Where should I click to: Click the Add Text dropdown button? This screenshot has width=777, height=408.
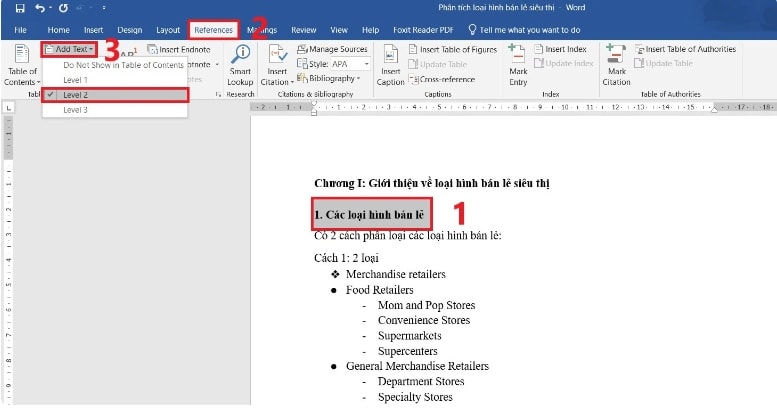69,49
